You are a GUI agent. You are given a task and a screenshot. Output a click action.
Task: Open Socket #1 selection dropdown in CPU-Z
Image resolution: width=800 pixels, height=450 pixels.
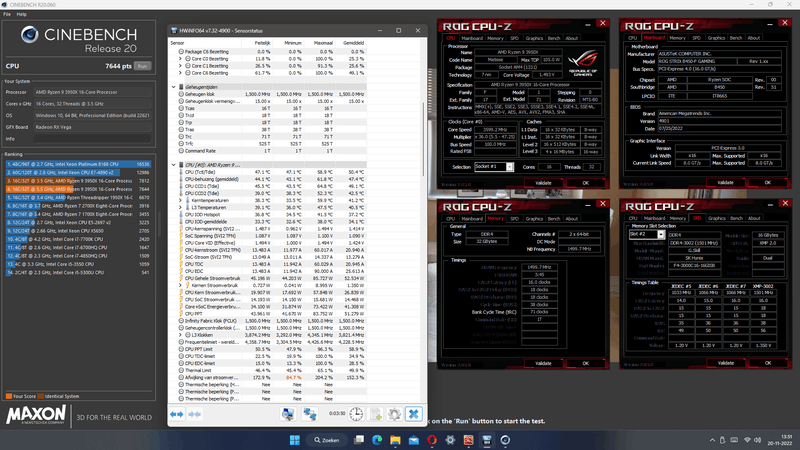point(509,167)
